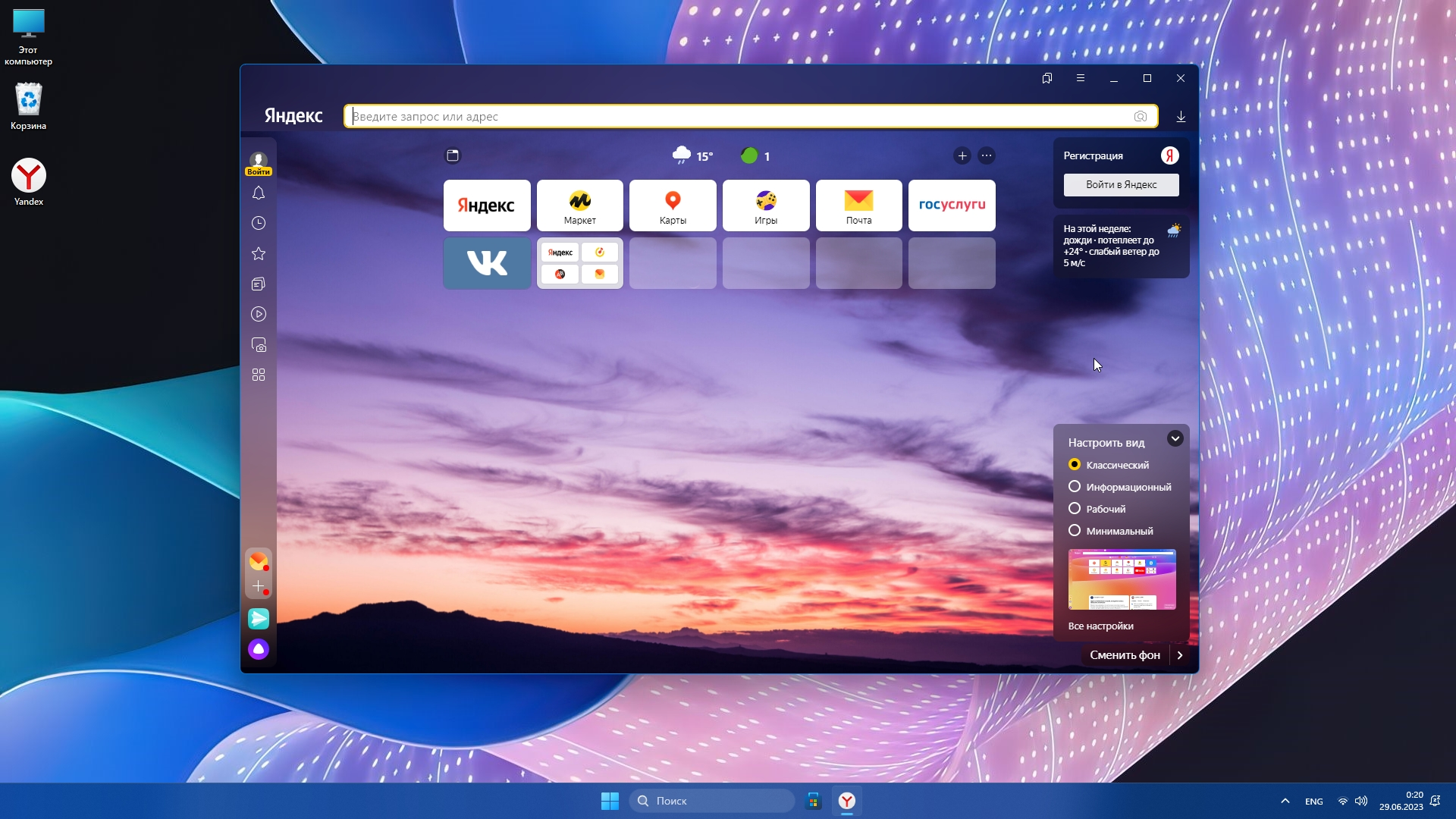Image resolution: width=1456 pixels, height=819 pixels.
Task: Open downloads arrow icon
Action: (x=1181, y=117)
